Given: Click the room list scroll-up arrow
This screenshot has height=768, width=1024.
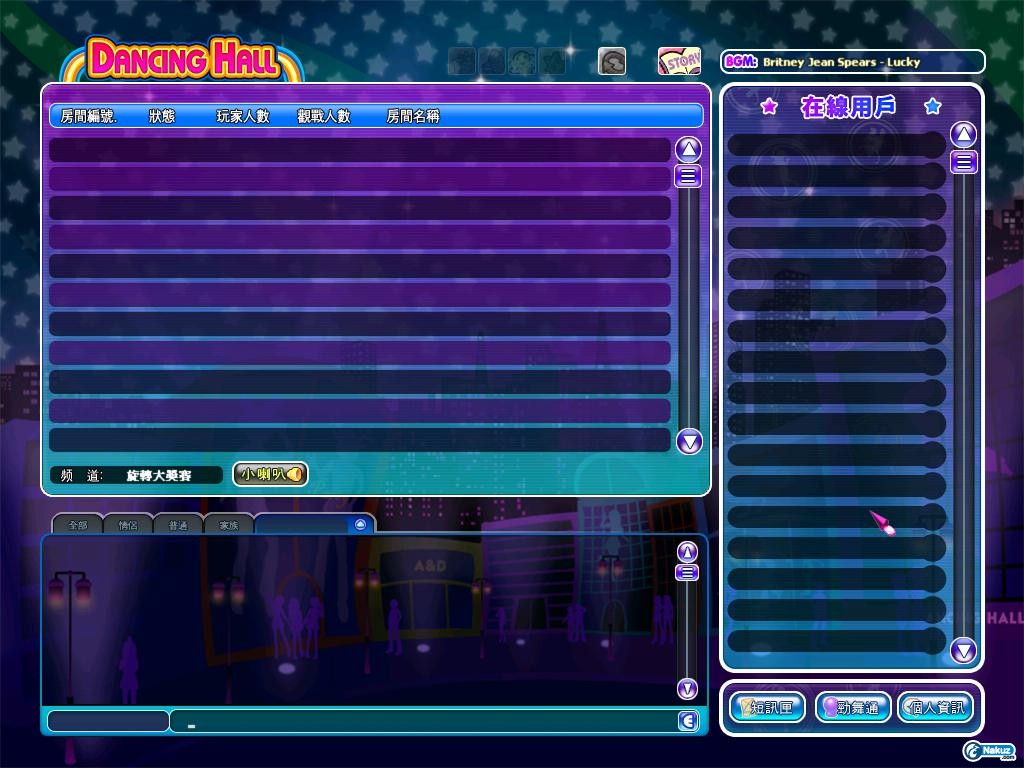Looking at the screenshot, I should (688, 150).
